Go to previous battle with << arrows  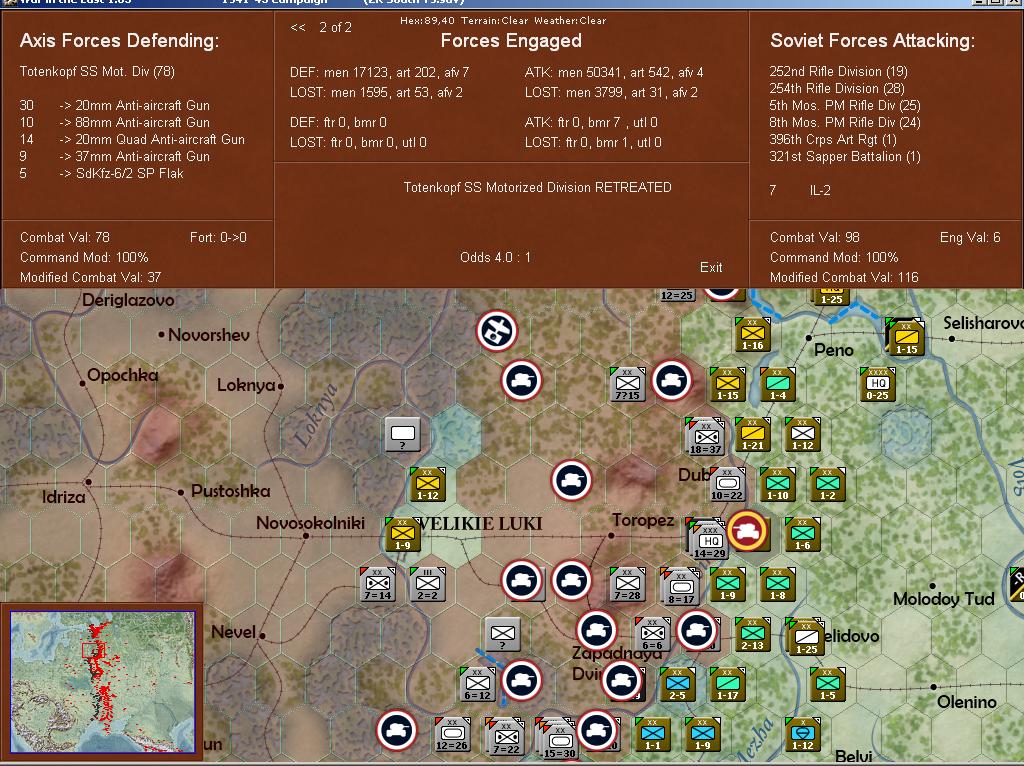(298, 27)
